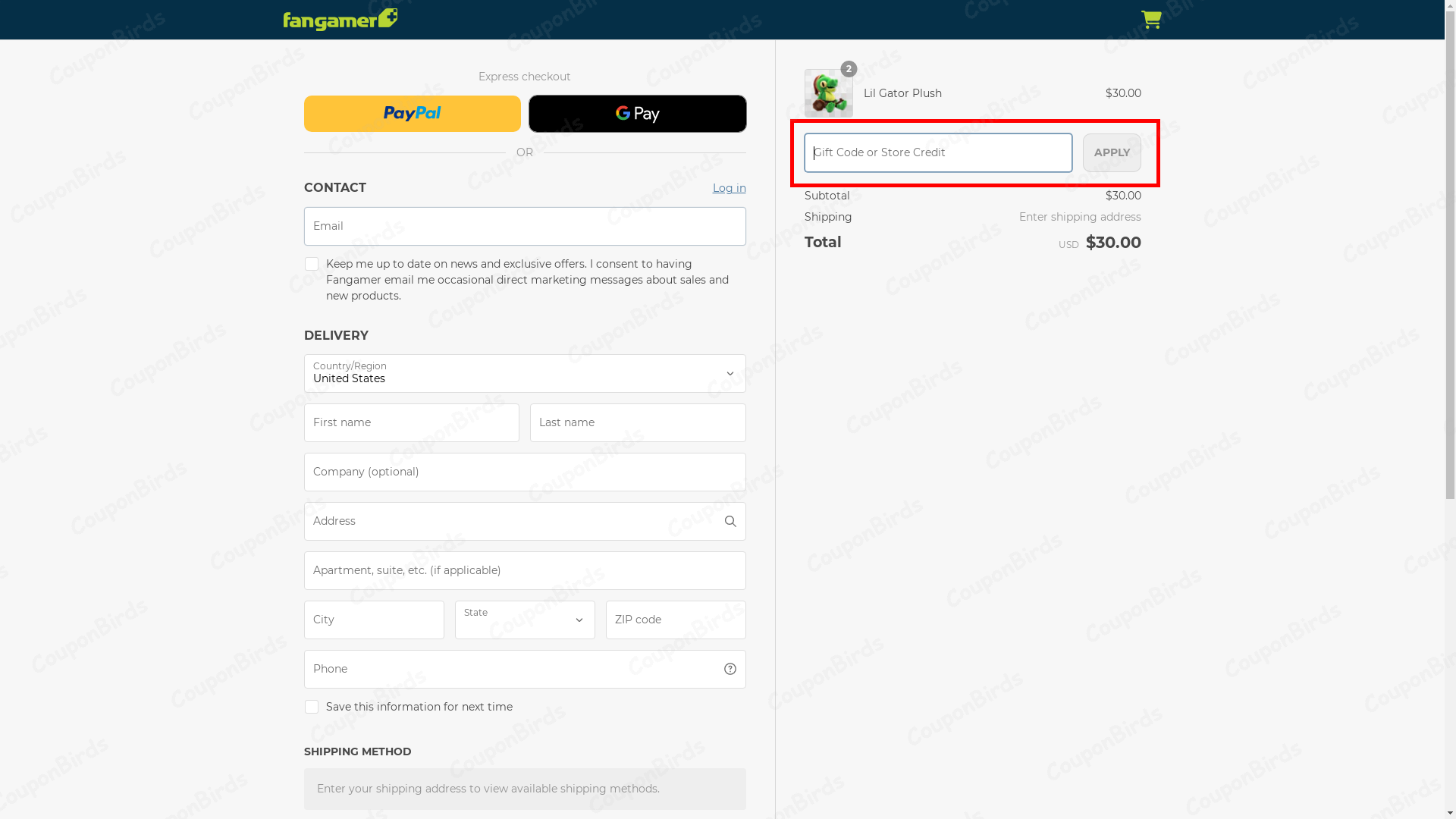Image resolution: width=1456 pixels, height=819 pixels.
Task: Click the ZIP code field
Action: tap(675, 620)
